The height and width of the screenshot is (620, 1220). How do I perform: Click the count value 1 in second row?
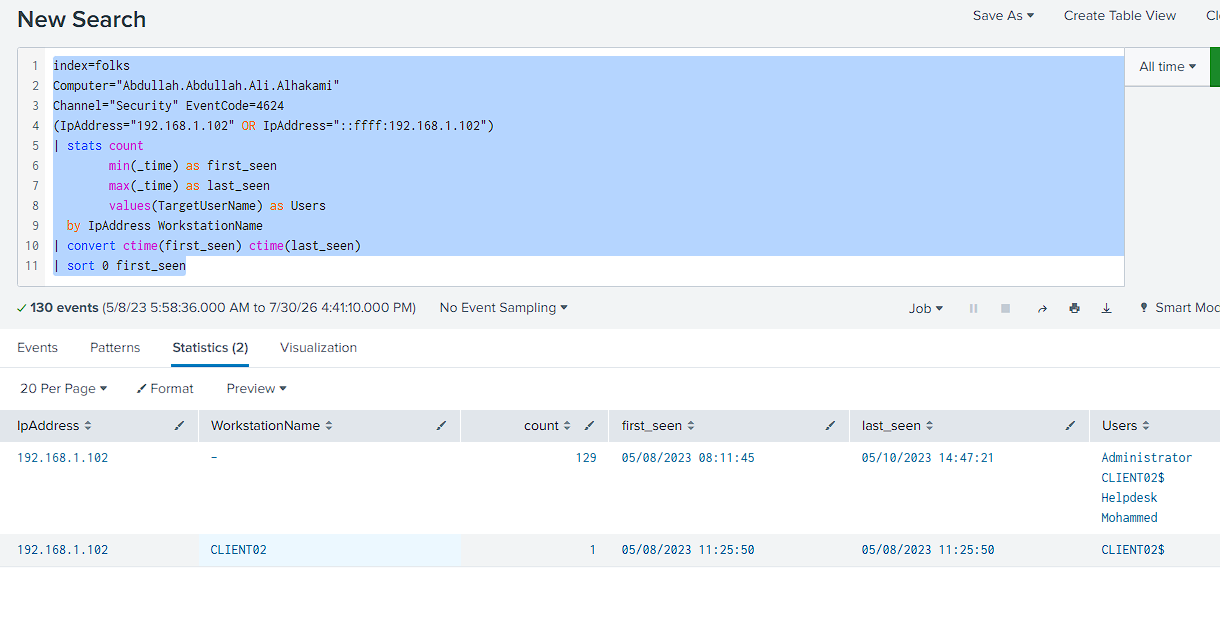(x=592, y=550)
